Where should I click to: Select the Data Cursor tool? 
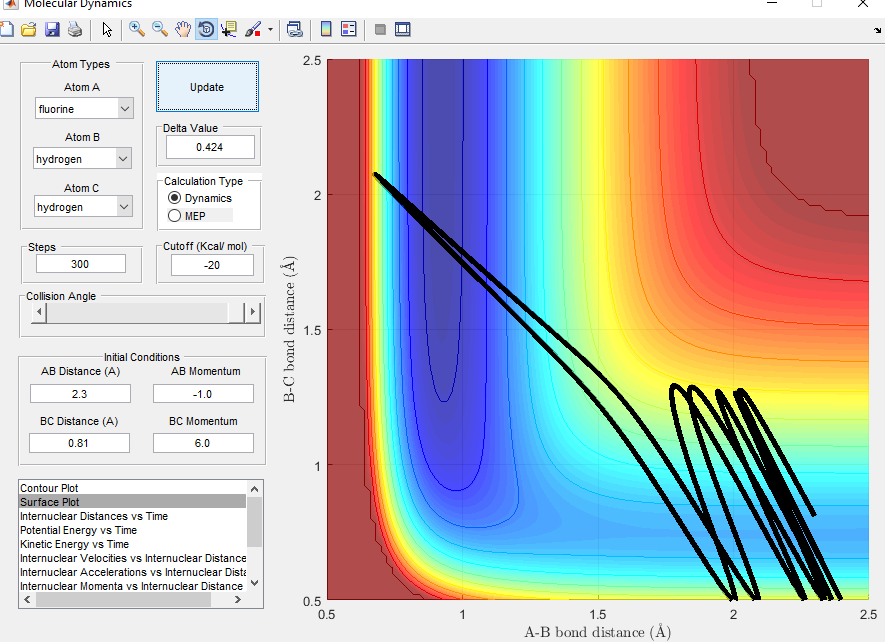[x=230, y=29]
